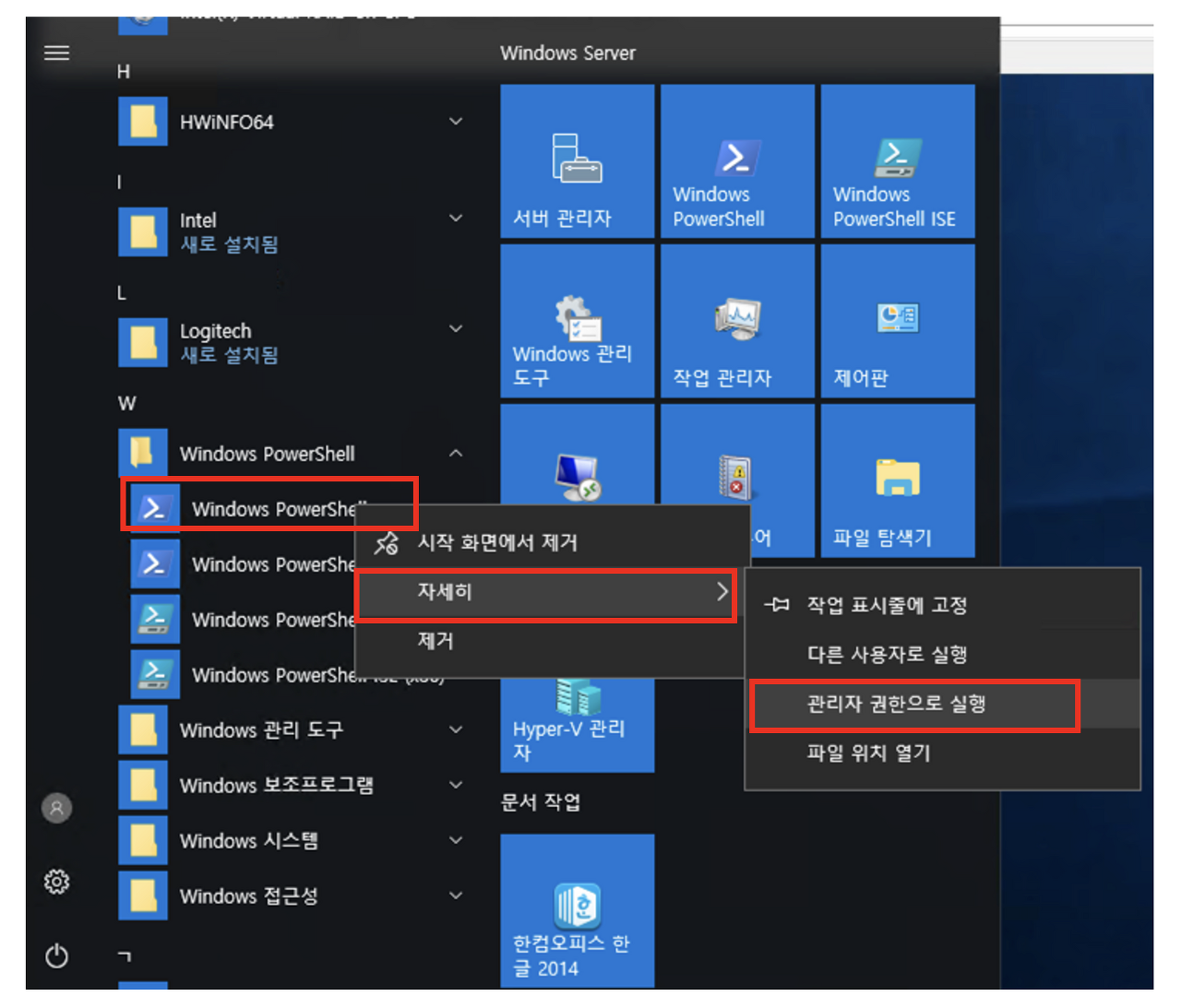This screenshot has height=1008, width=1181.
Task: Expand the Intel folder chevron
Action: [x=456, y=219]
